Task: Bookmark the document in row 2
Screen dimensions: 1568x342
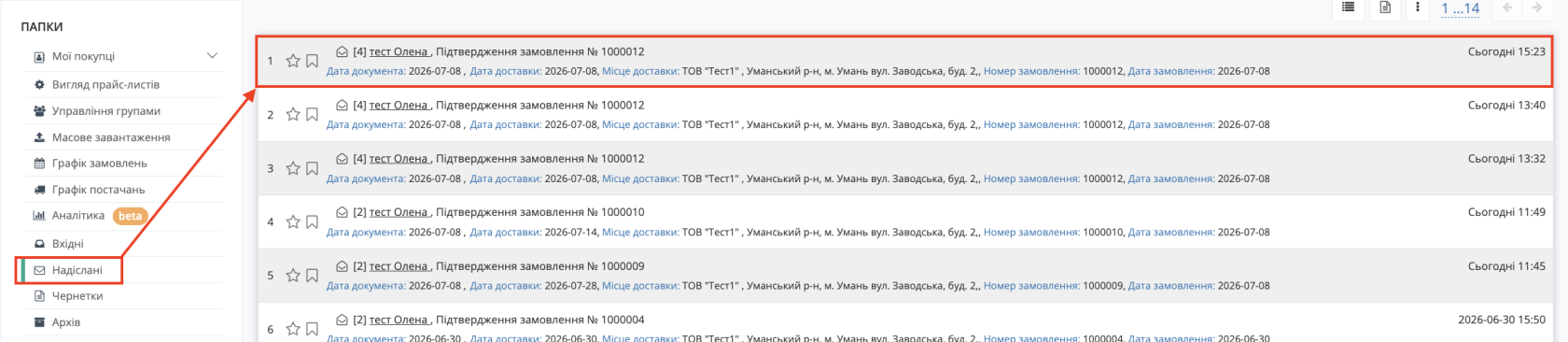Action: coord(313,115)
